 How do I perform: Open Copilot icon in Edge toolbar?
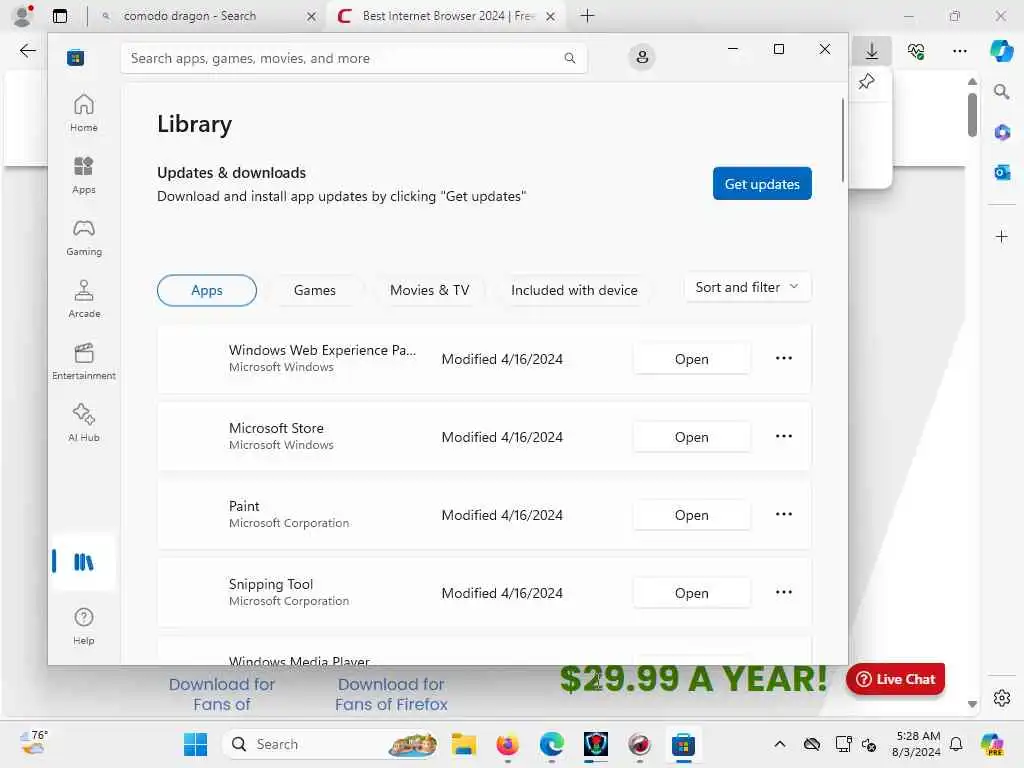click(1000, 50)
